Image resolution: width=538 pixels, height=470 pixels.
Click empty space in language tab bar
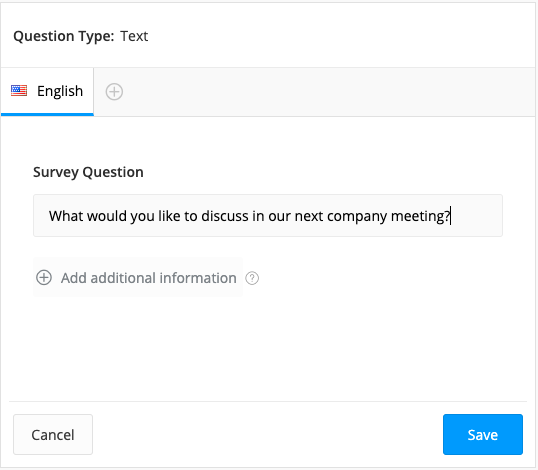326,92
